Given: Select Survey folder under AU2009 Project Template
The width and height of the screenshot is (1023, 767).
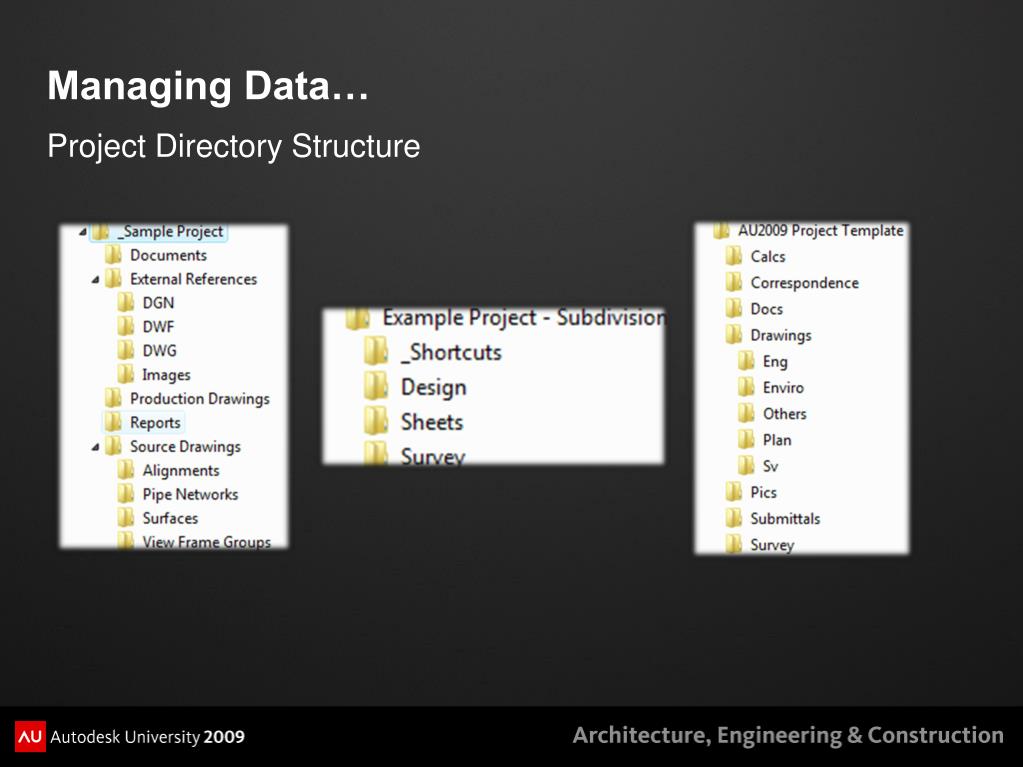Looking at the screenshot, I should [x=772, y=545].
